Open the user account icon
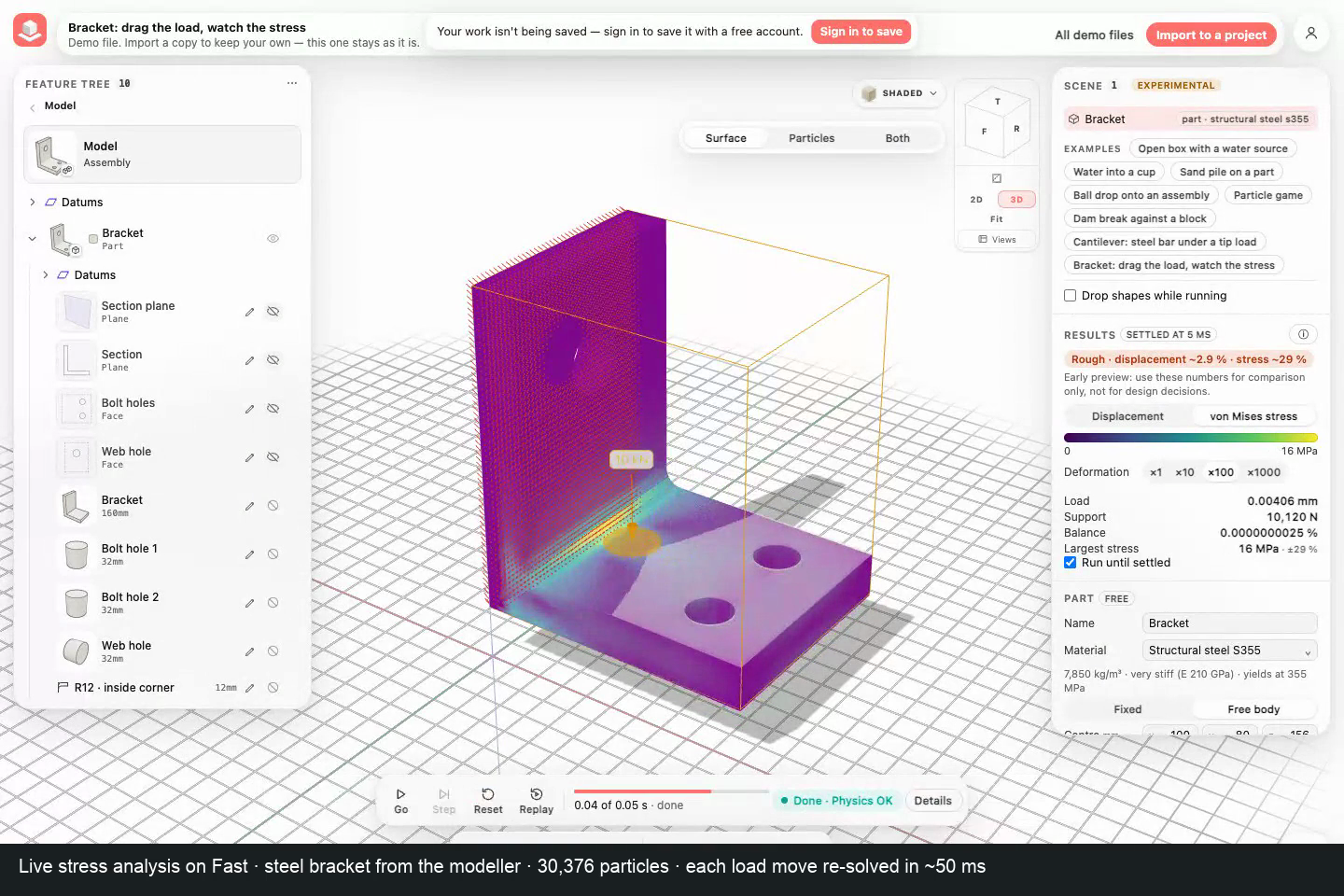 coord(1311,34)
